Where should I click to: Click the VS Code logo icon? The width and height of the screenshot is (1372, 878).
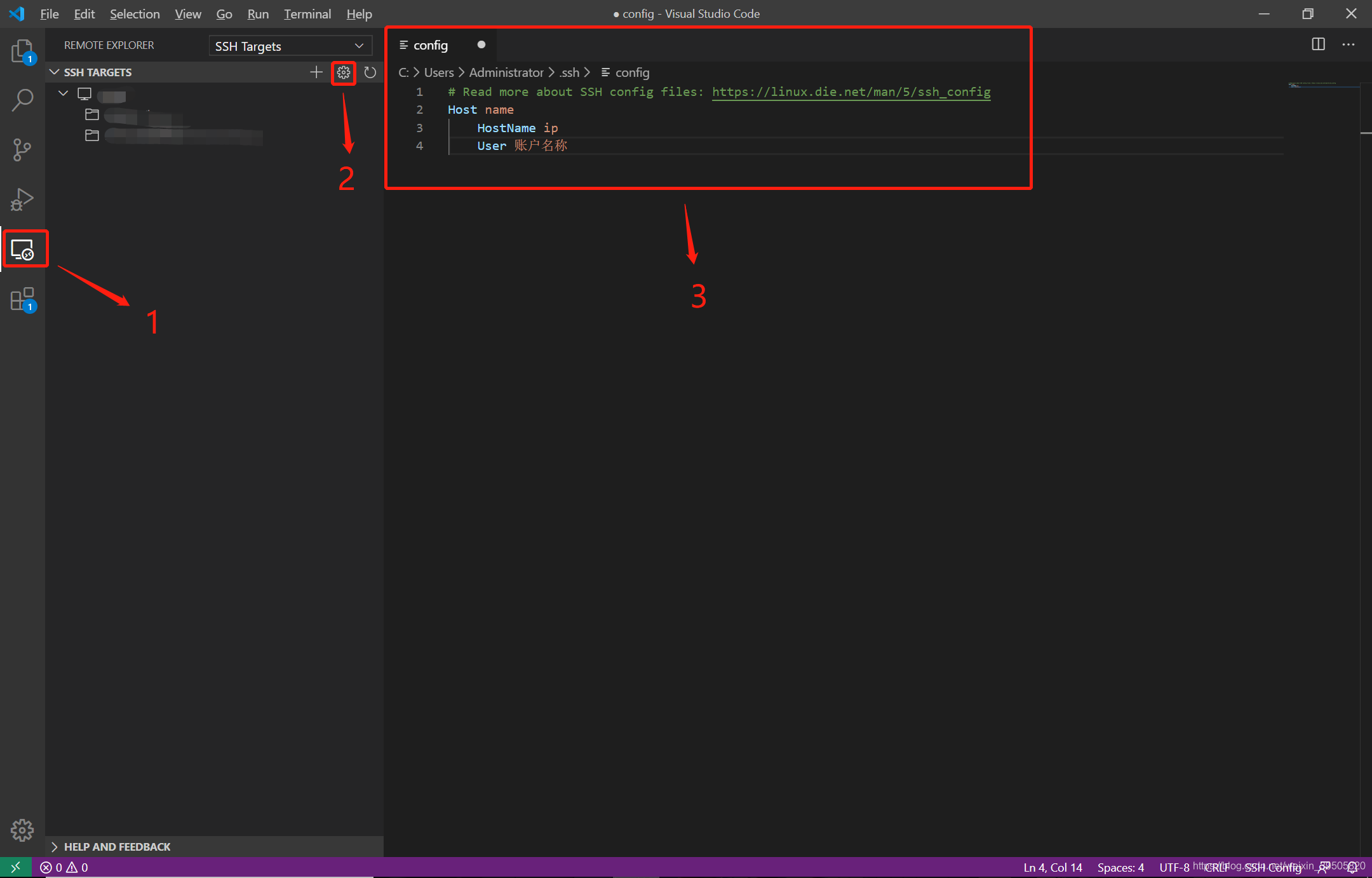(17, 13)
